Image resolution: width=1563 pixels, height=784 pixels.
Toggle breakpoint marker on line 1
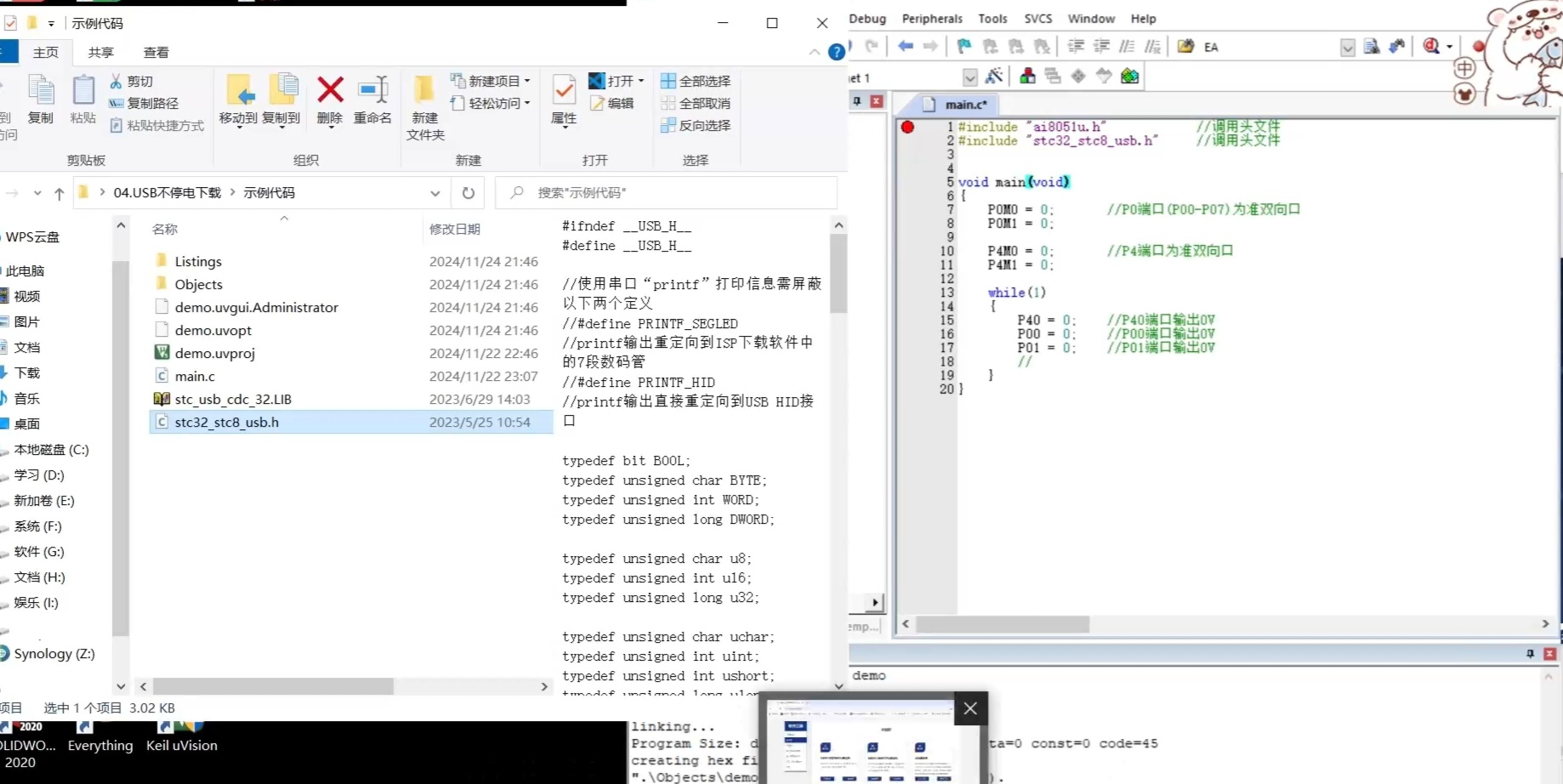click(x=907, y=127)
